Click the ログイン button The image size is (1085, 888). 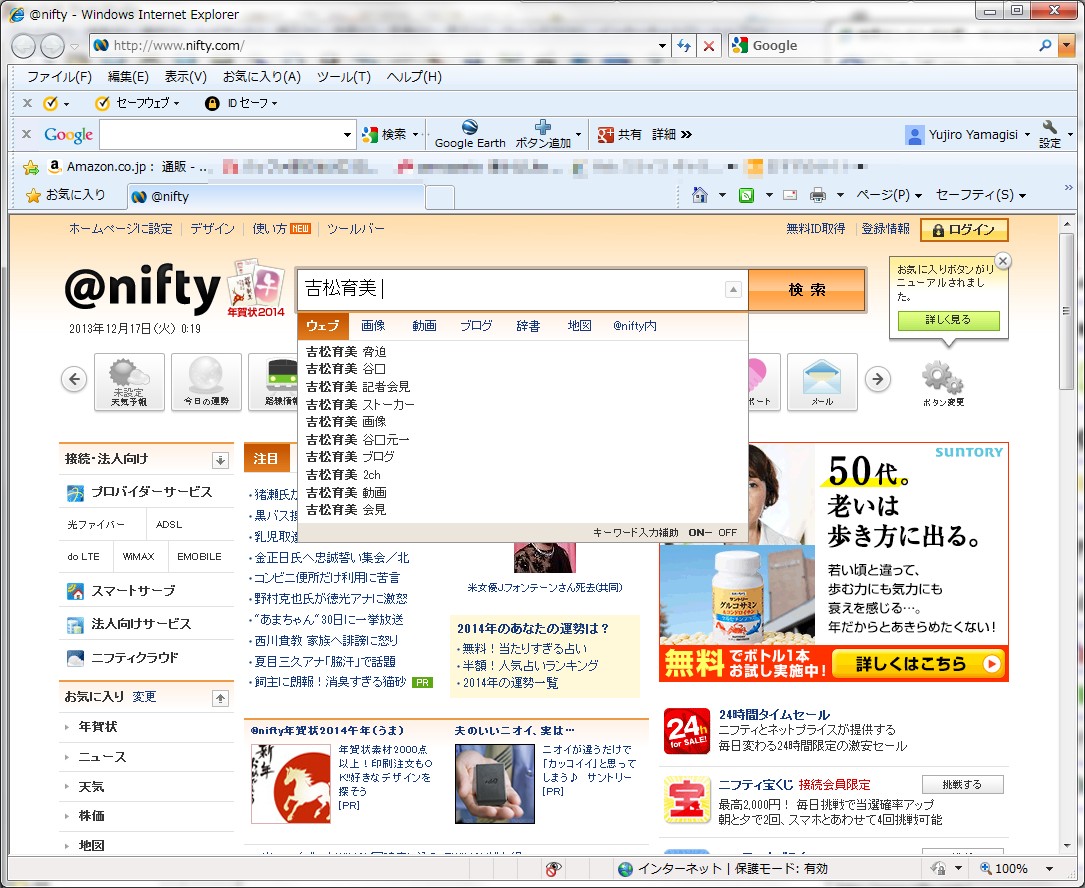tap(964, 230)
